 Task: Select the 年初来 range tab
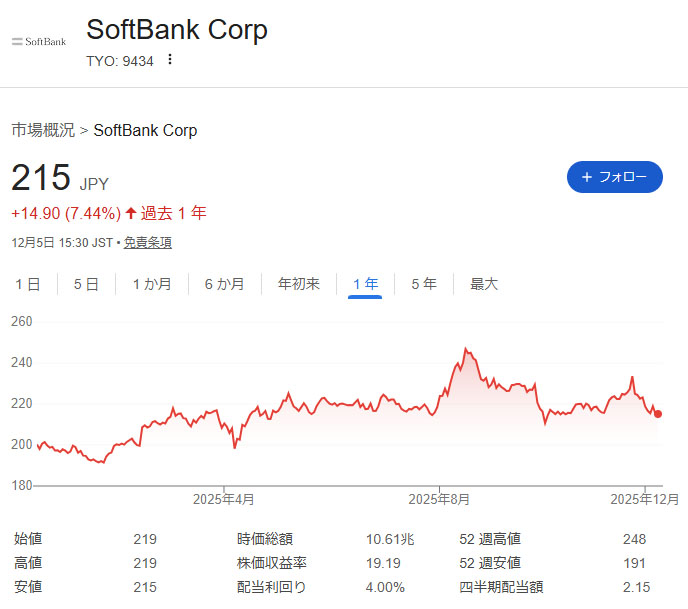(298, 284)
